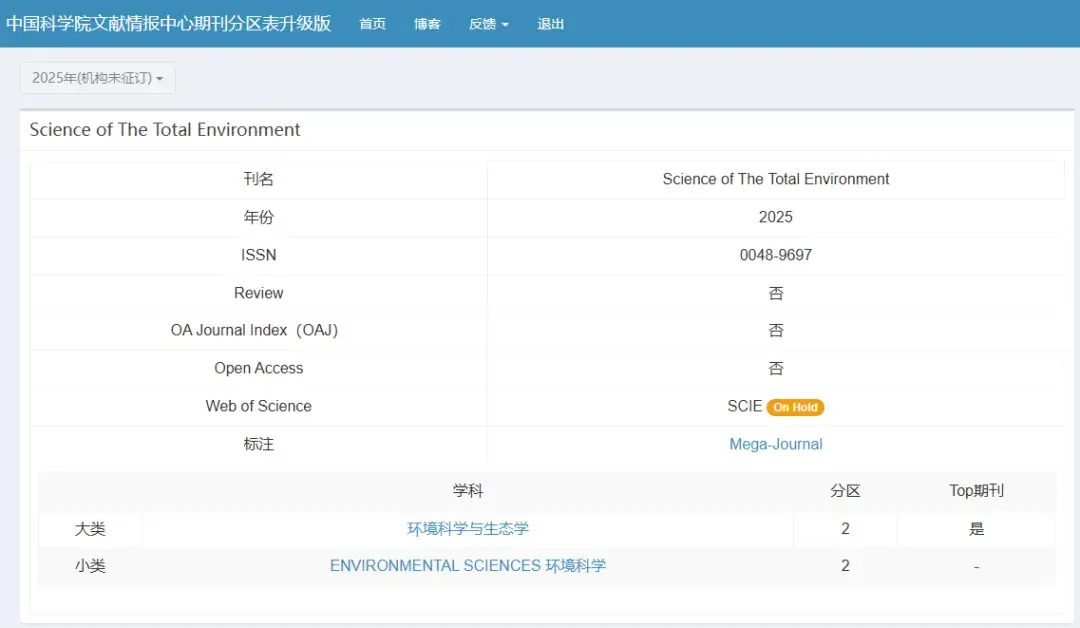Select the 分区 value 2 for 小类
The image size is (1080, 628).
point(845,565)
